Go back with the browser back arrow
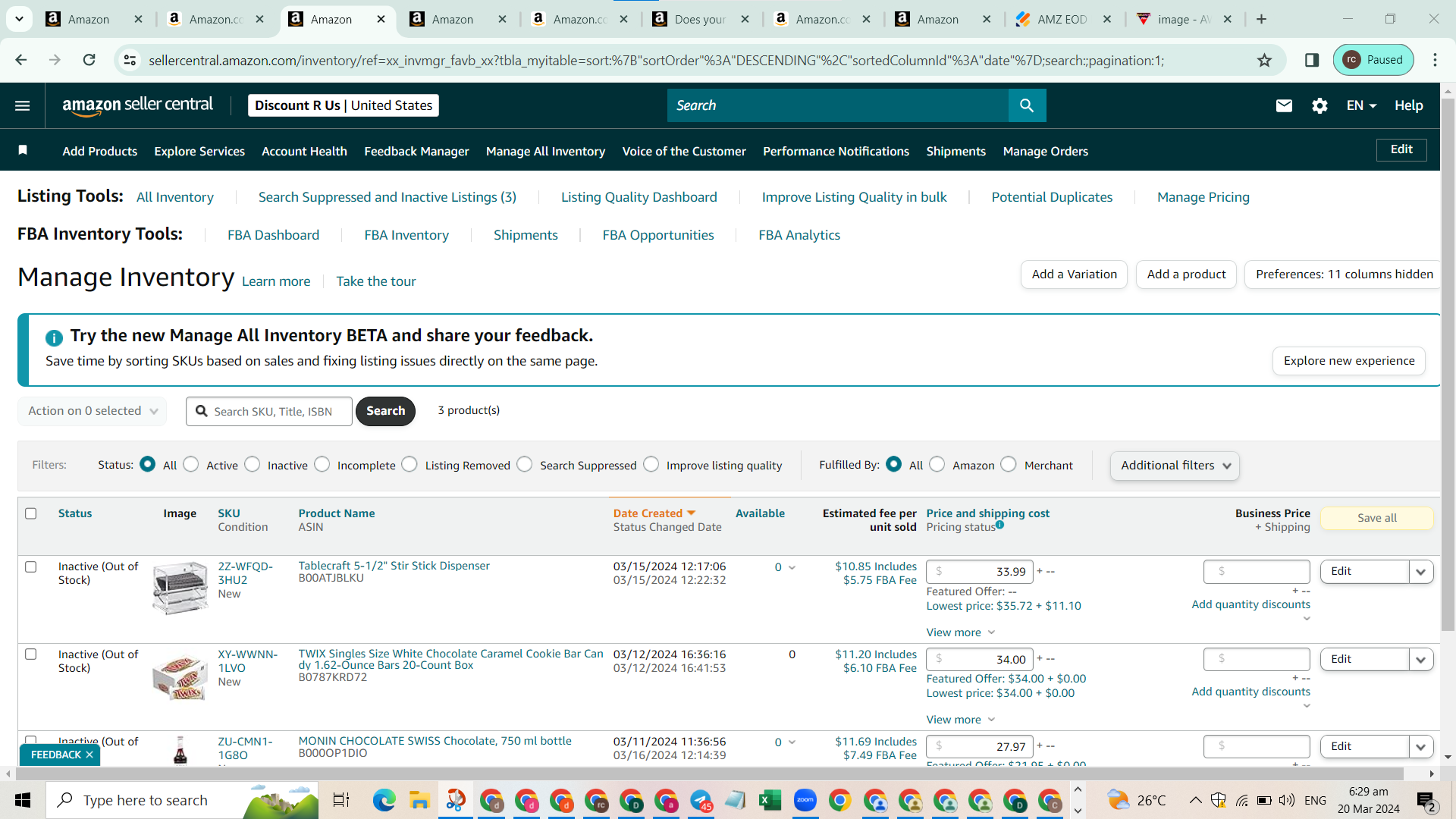 pyautogui.click(x=21, y=60)
